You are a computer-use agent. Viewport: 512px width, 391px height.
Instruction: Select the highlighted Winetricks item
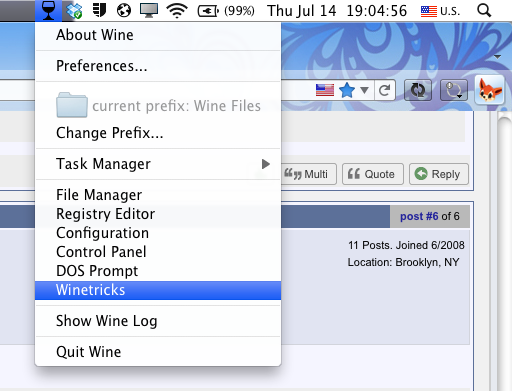click(x=158, y=290)
